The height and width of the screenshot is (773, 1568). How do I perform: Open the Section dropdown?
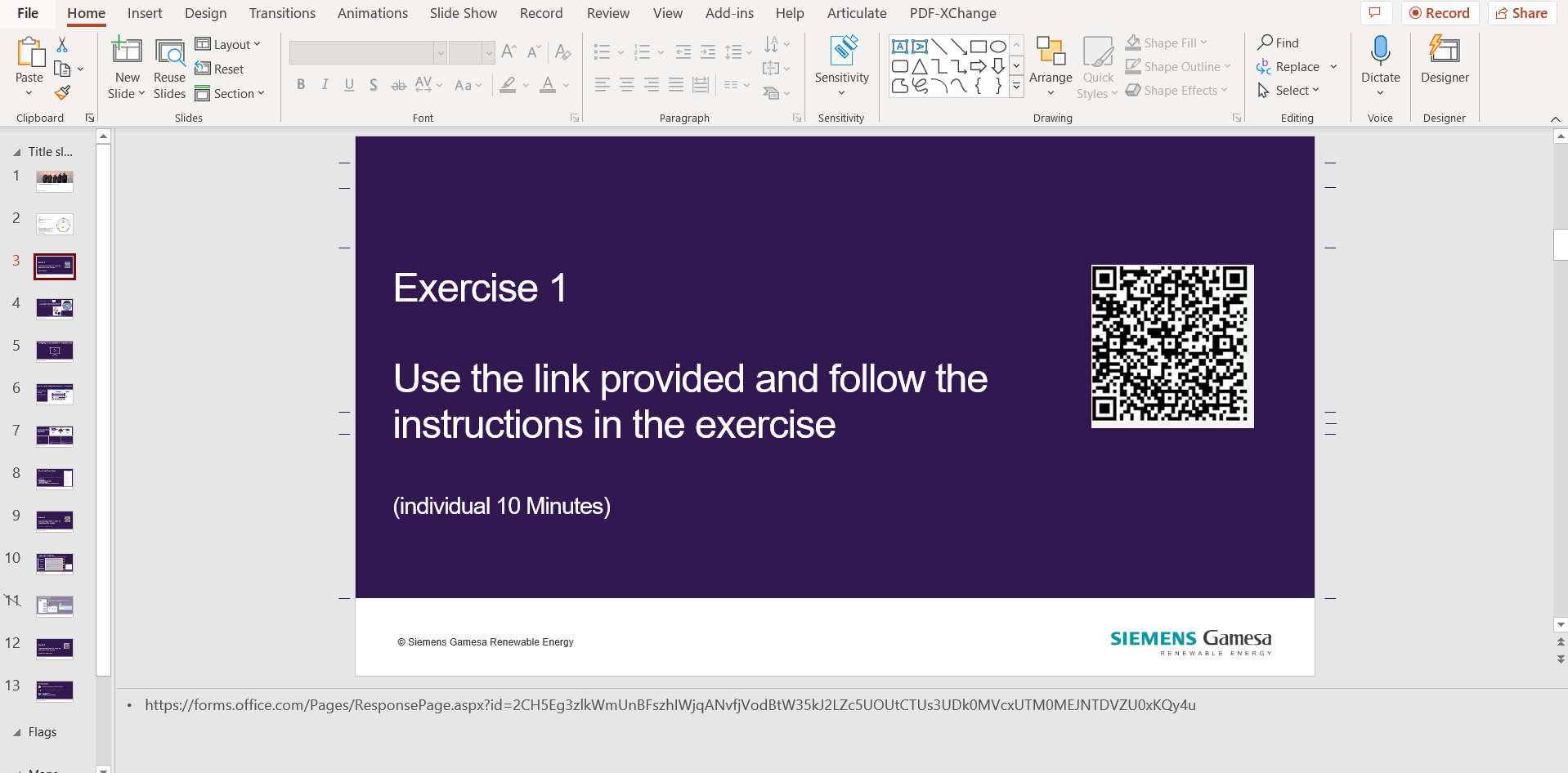(x=230, y=94)
